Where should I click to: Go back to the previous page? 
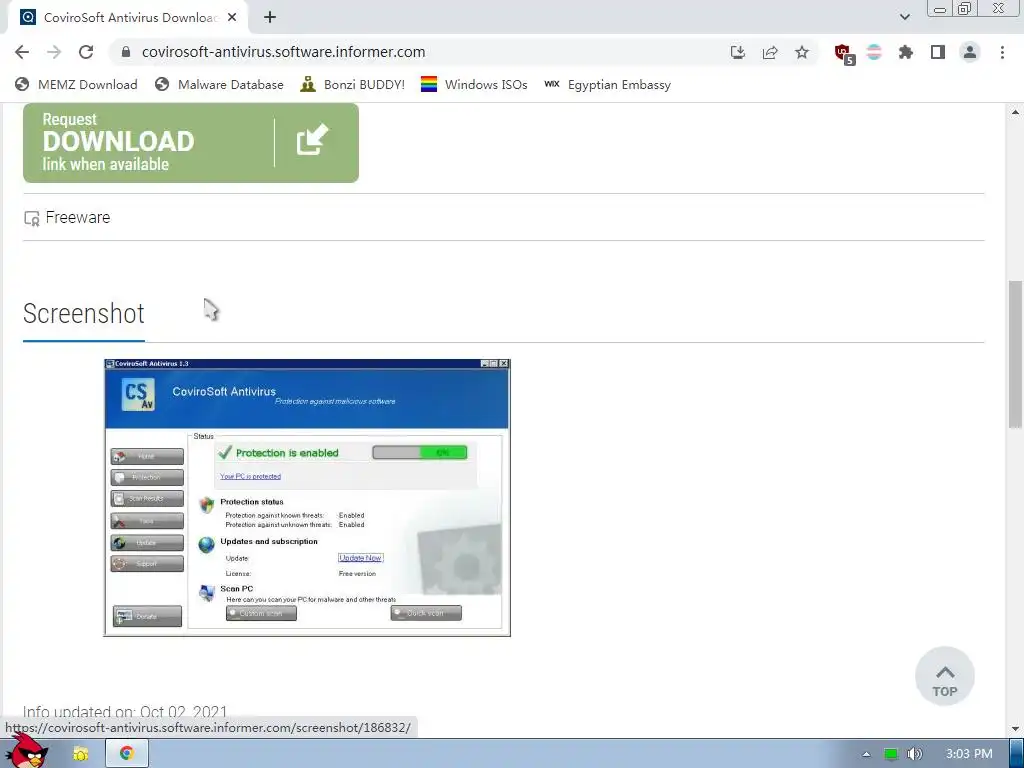[x=22, y=52]
